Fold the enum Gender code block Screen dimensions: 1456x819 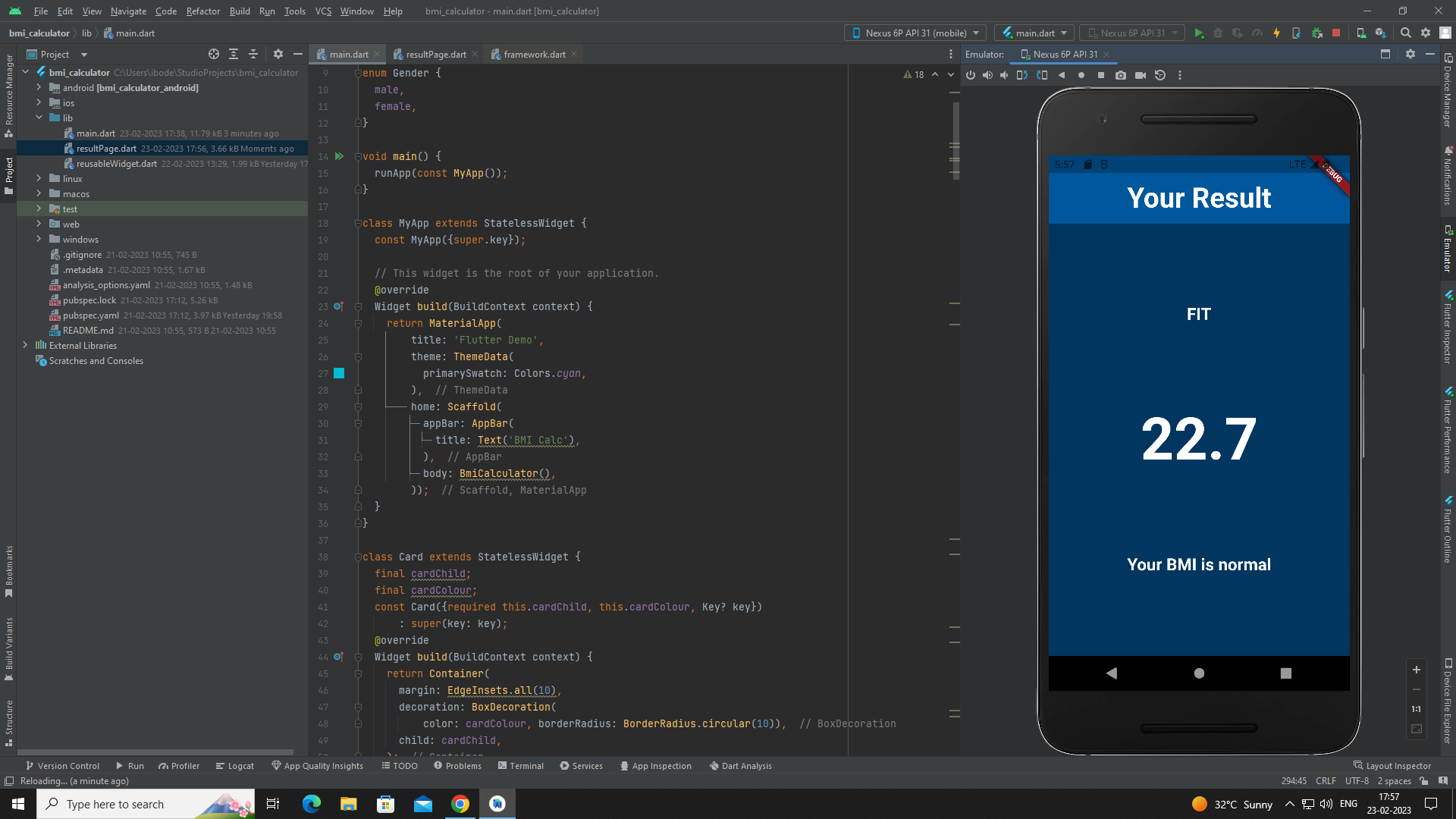(358, 74)
